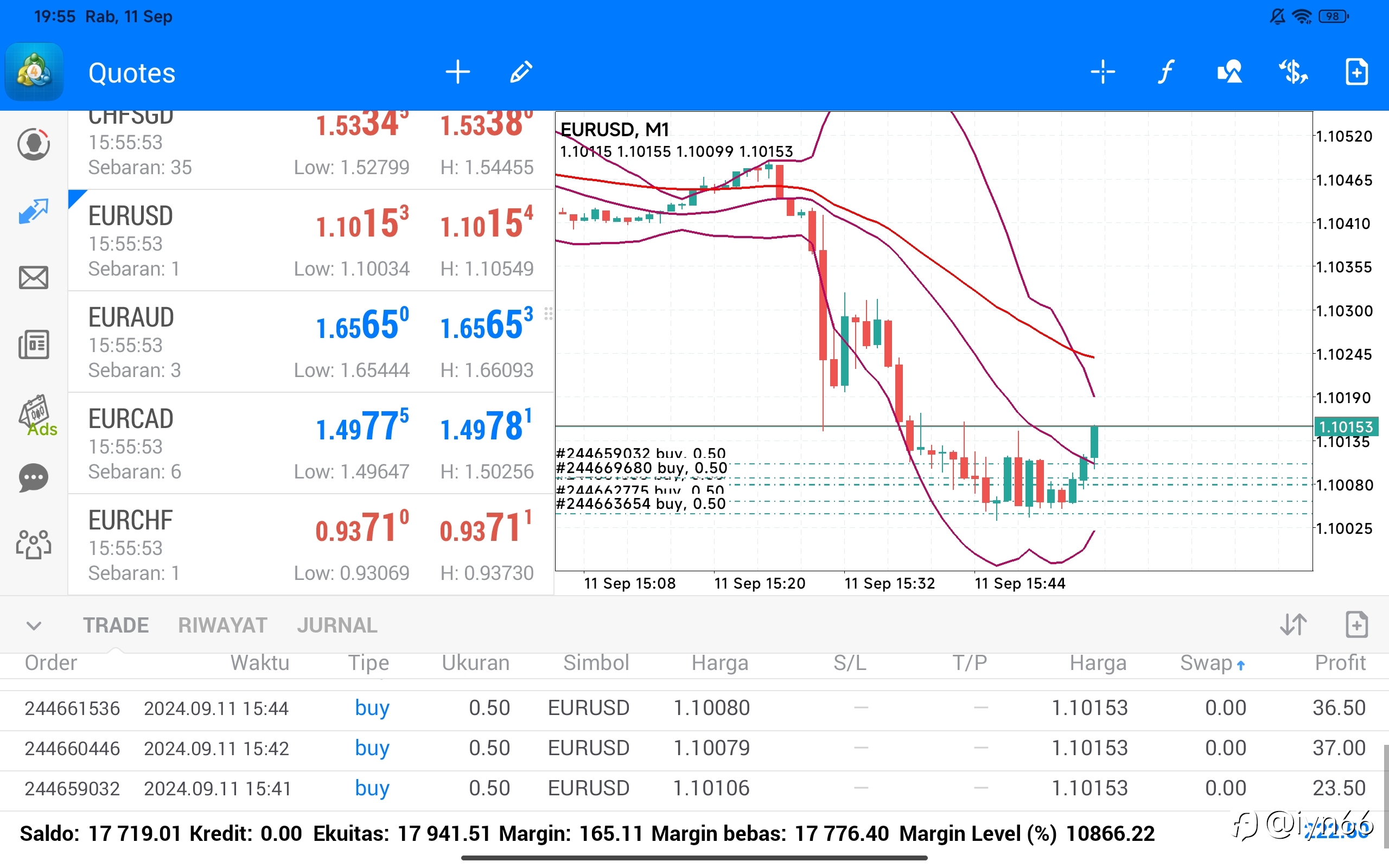Select the EURAUD quote row
This screenshot has height=868, width=1389.
point(310,342)
